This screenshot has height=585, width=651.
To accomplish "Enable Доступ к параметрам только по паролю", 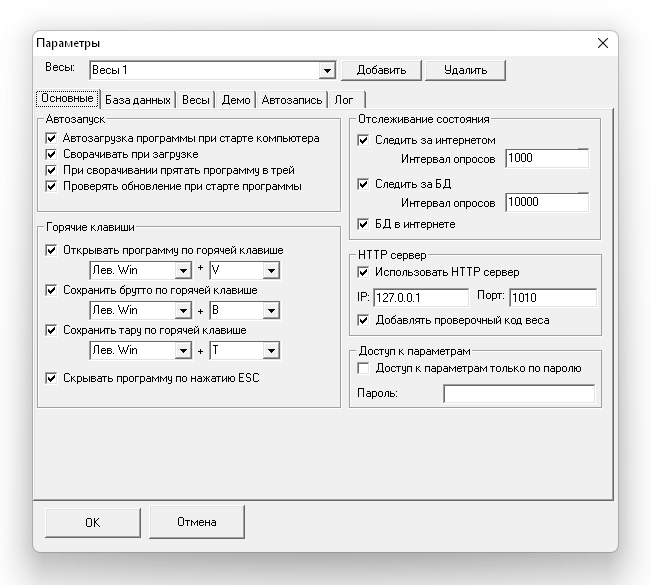I will click(363, 368).
